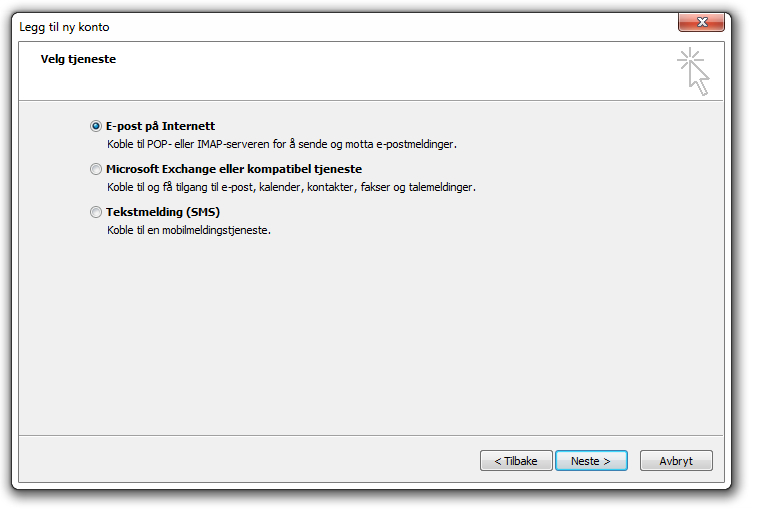Go back with the Tilbake button

(516, 461)
